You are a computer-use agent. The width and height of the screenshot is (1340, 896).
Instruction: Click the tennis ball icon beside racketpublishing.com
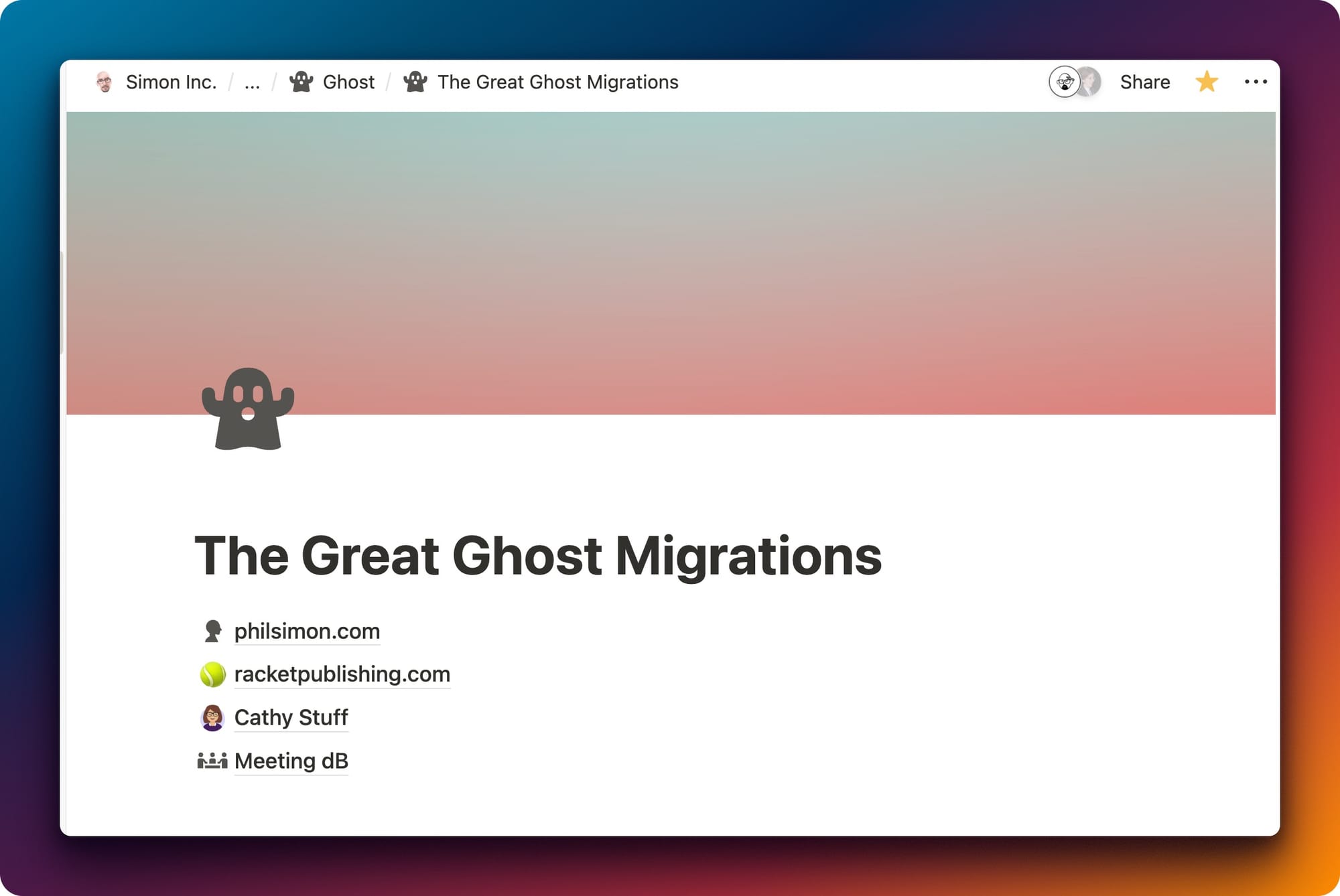tap(212, 674)
